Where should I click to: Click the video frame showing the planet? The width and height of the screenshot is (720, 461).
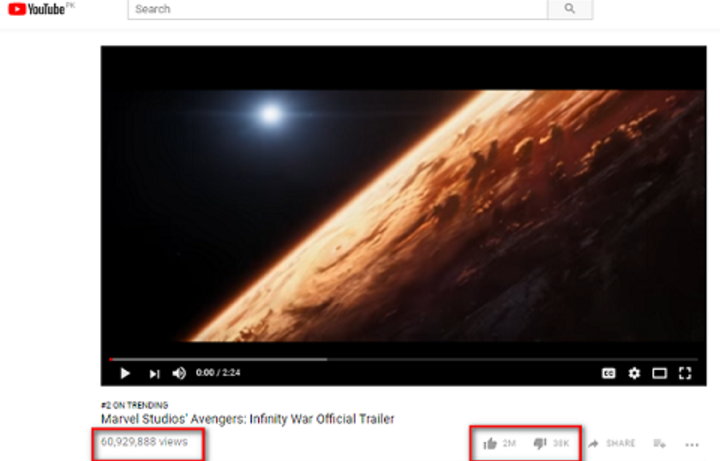point(404,216)
